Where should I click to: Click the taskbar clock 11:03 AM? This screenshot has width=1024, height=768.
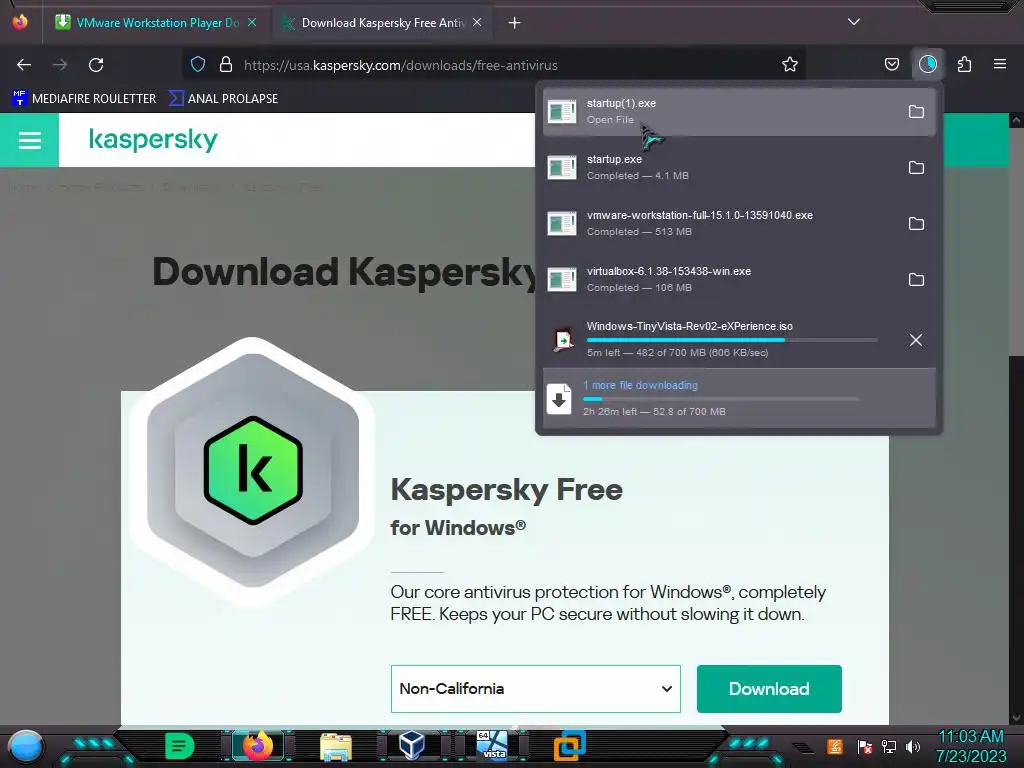[x=971, y=737]
